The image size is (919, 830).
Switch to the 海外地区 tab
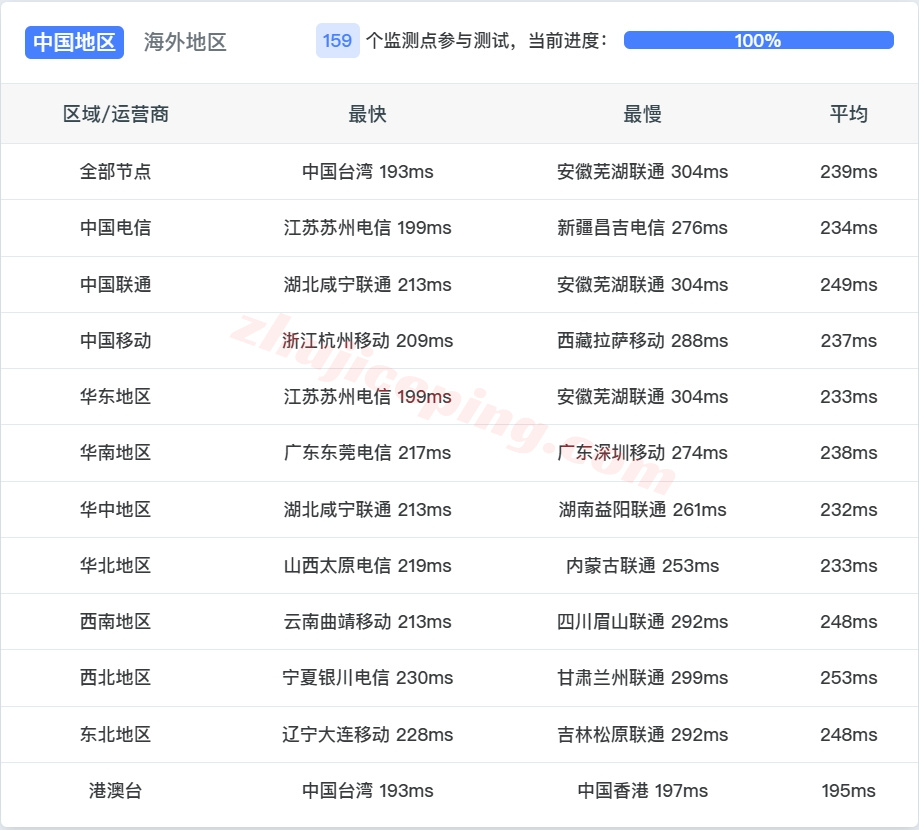[x=184, y=42]
